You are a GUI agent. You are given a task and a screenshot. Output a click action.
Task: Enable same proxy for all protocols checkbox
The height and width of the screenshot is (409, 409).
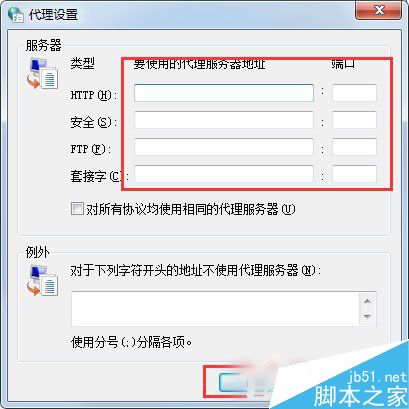(77, 209)
